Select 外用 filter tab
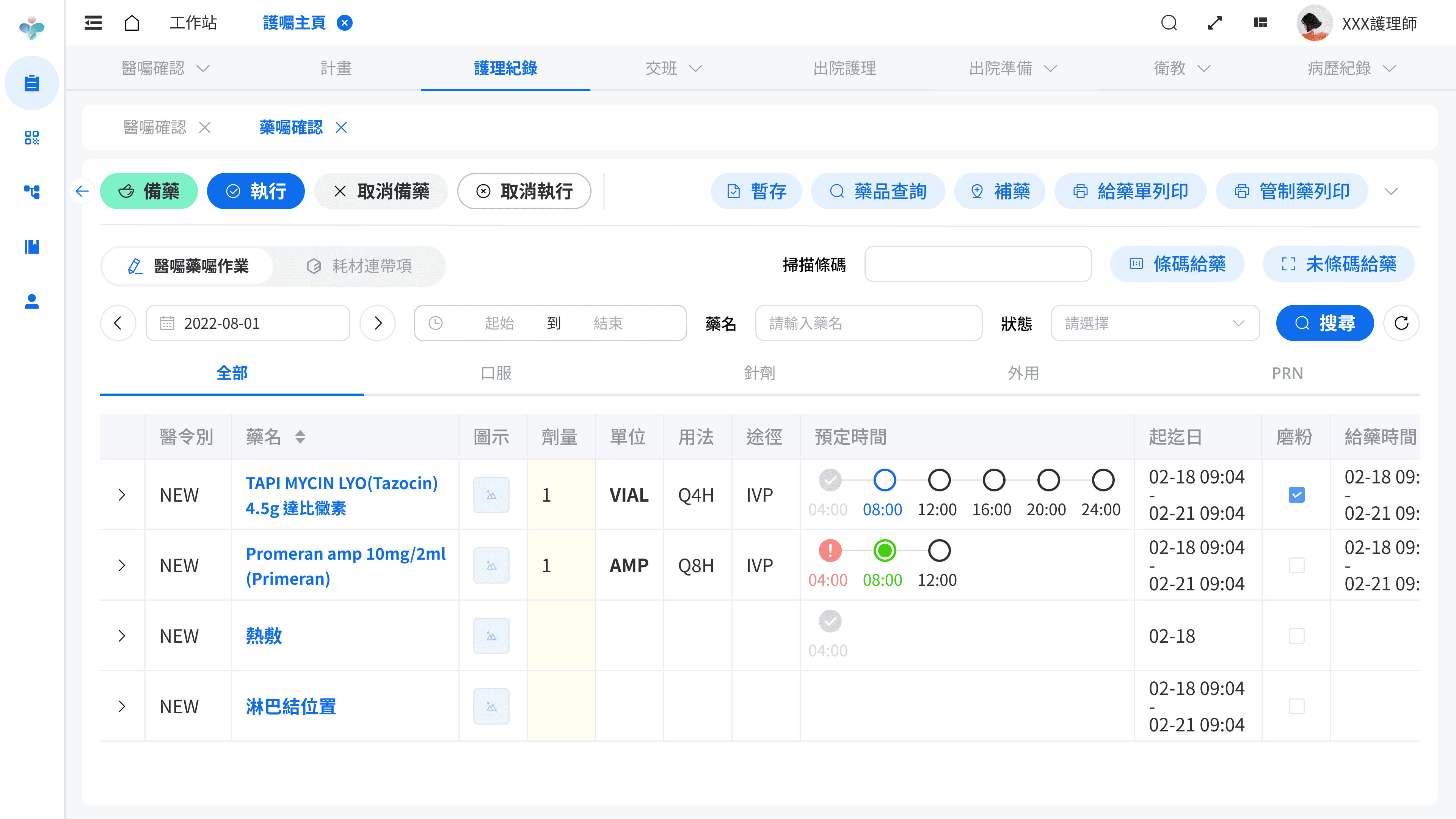This screenshot has width=1456, height=819. [x=1023, y=373]
